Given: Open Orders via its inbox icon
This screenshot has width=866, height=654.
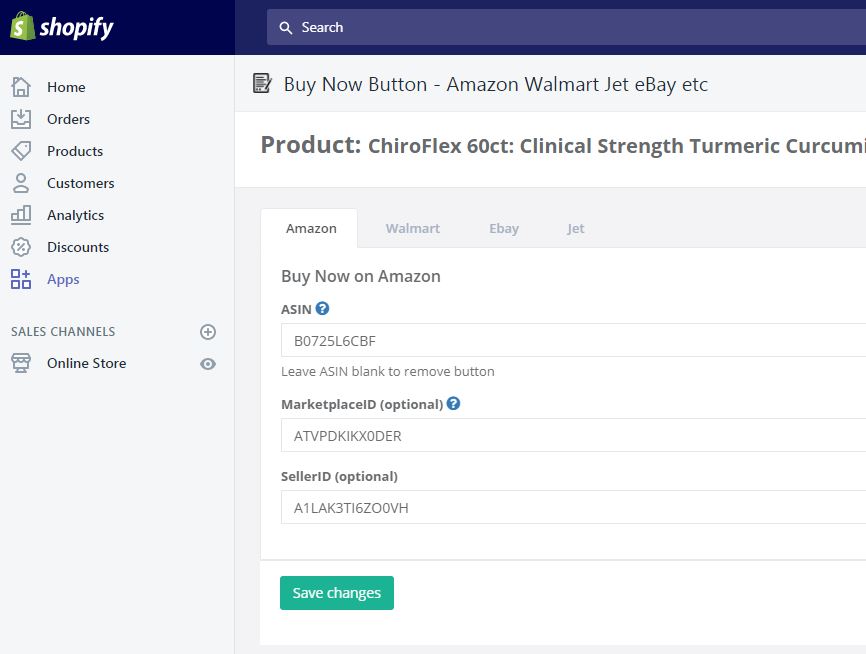Looking at the screenshot, I should (x=21, y=119).
